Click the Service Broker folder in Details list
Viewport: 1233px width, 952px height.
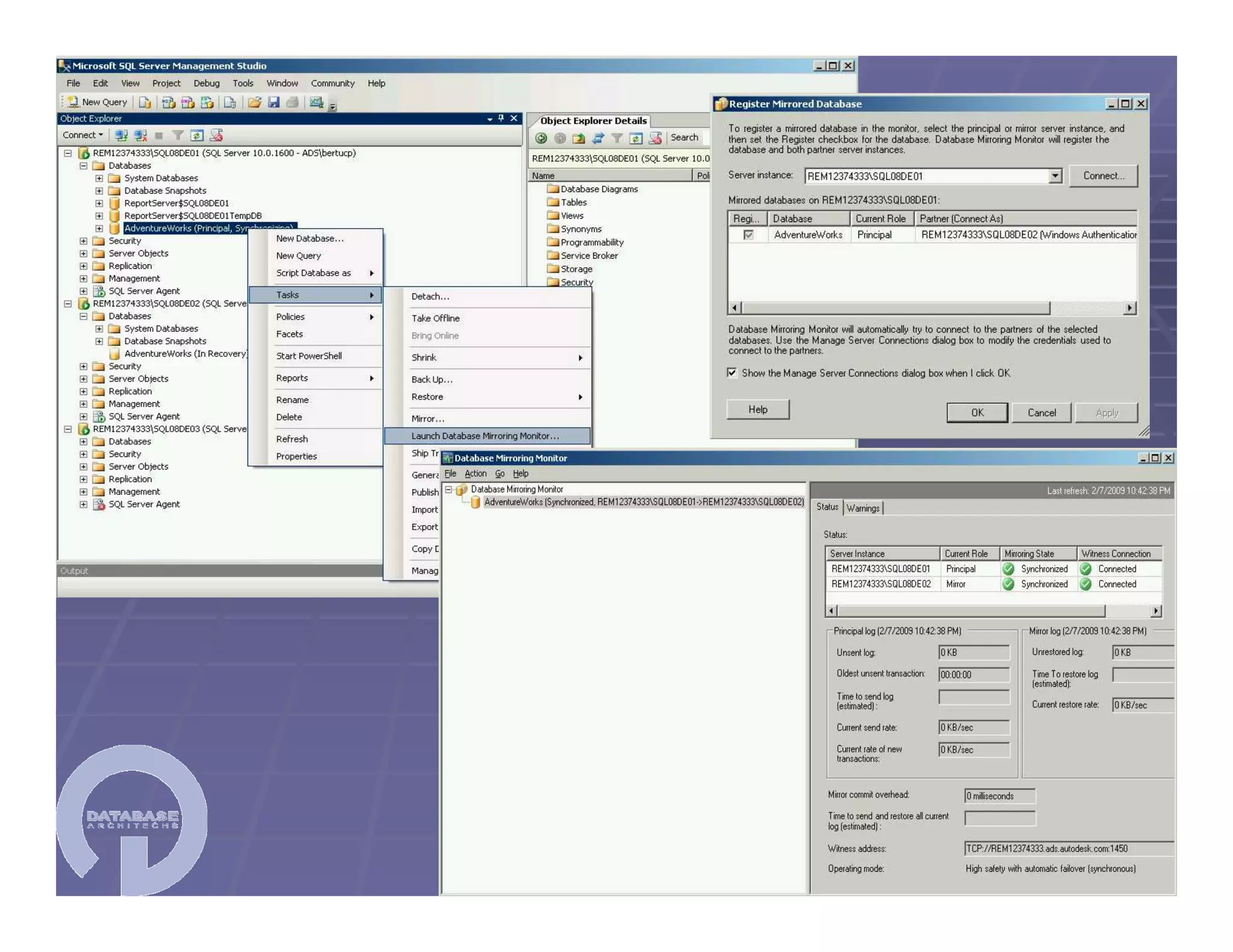(x=582, y=255)
